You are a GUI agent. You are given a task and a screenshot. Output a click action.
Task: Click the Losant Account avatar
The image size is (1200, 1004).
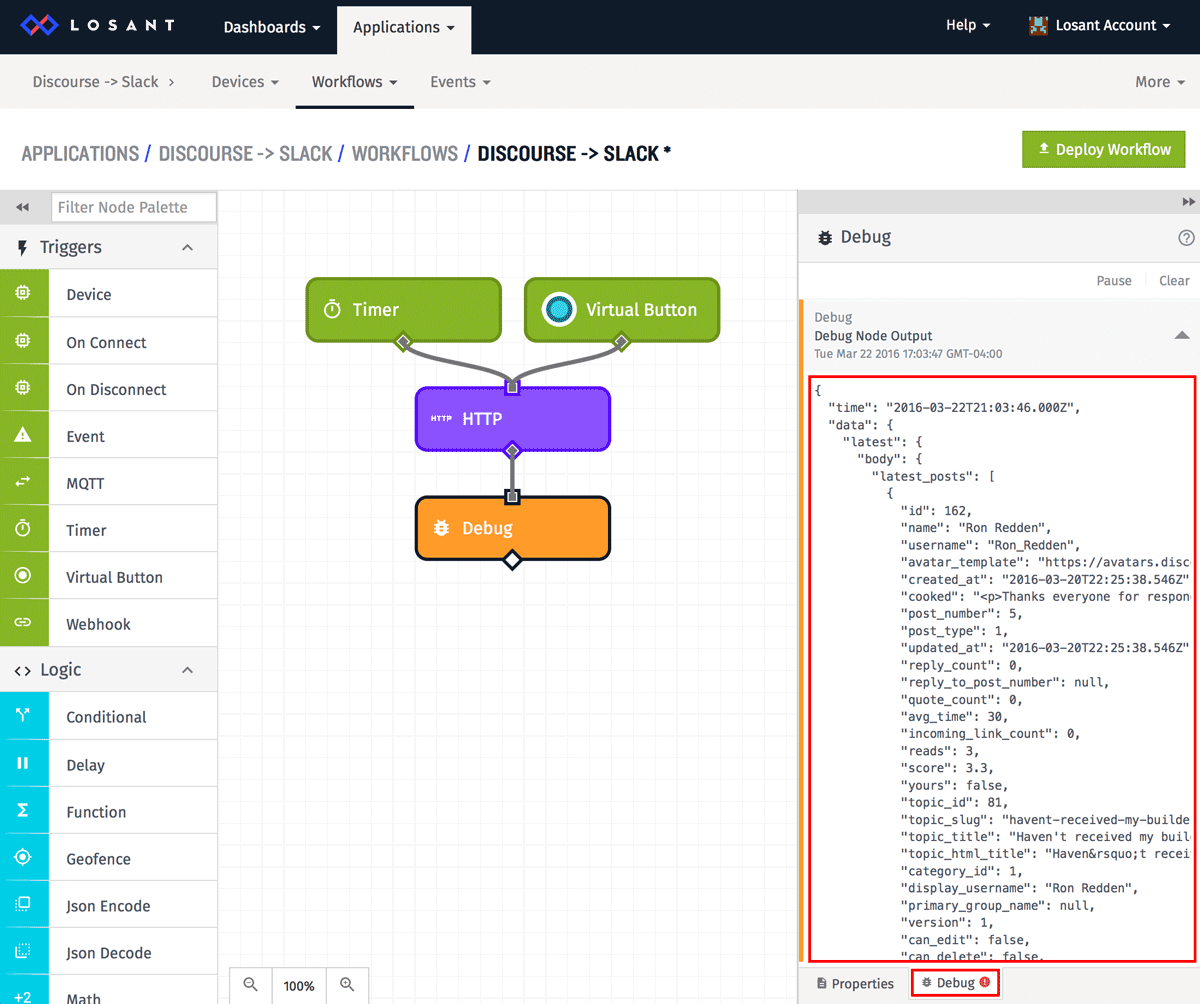tap(1039, 26)
